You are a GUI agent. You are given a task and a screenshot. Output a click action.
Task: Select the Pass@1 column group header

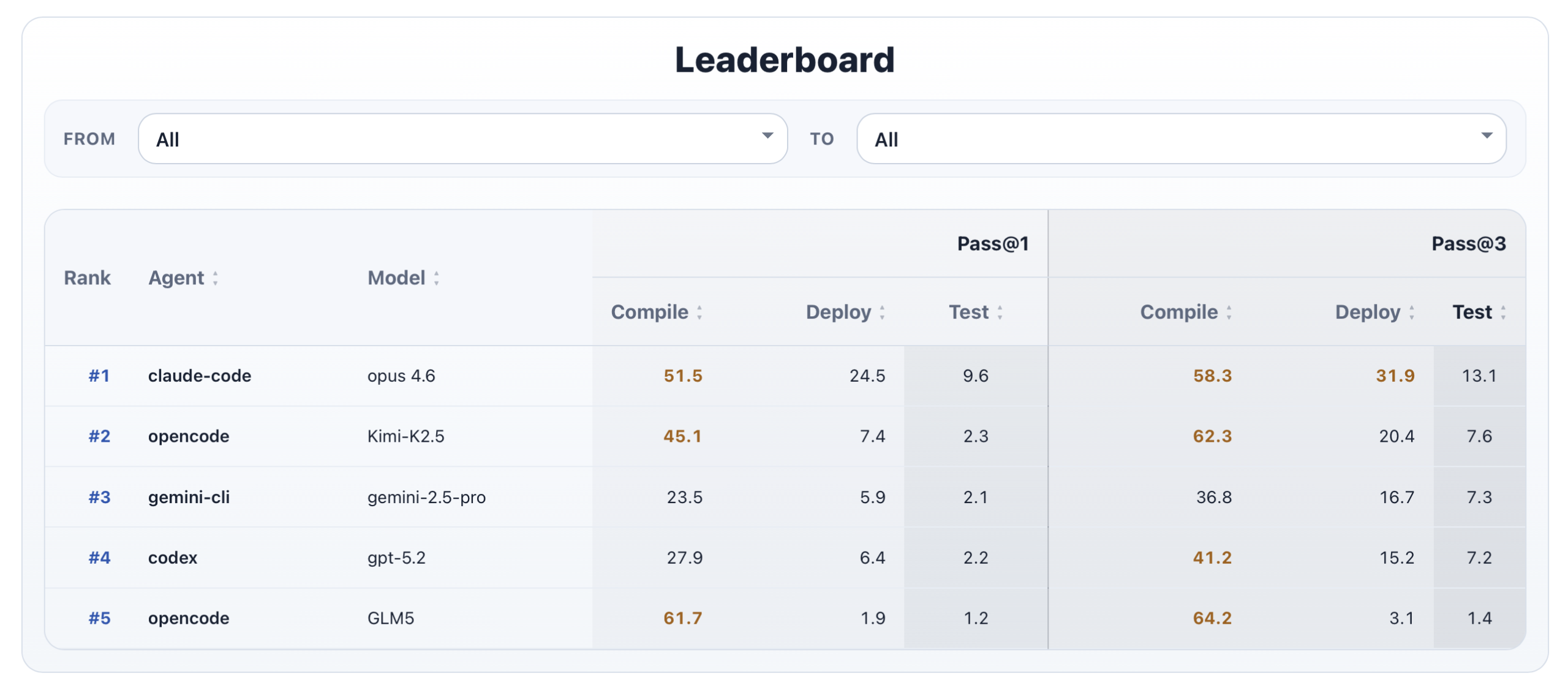[992, 244]
